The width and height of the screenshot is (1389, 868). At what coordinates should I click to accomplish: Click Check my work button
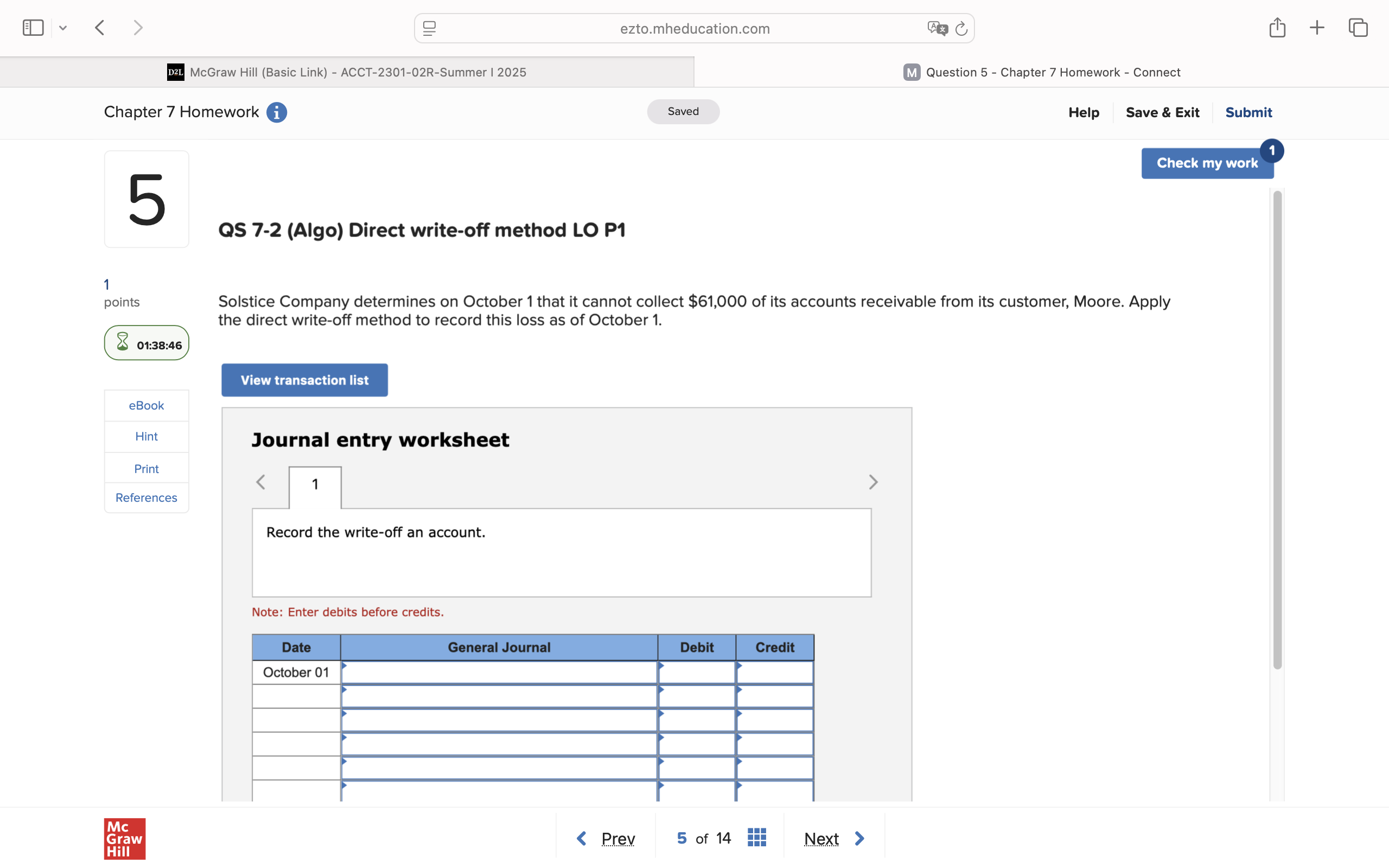coord(1207,164)
